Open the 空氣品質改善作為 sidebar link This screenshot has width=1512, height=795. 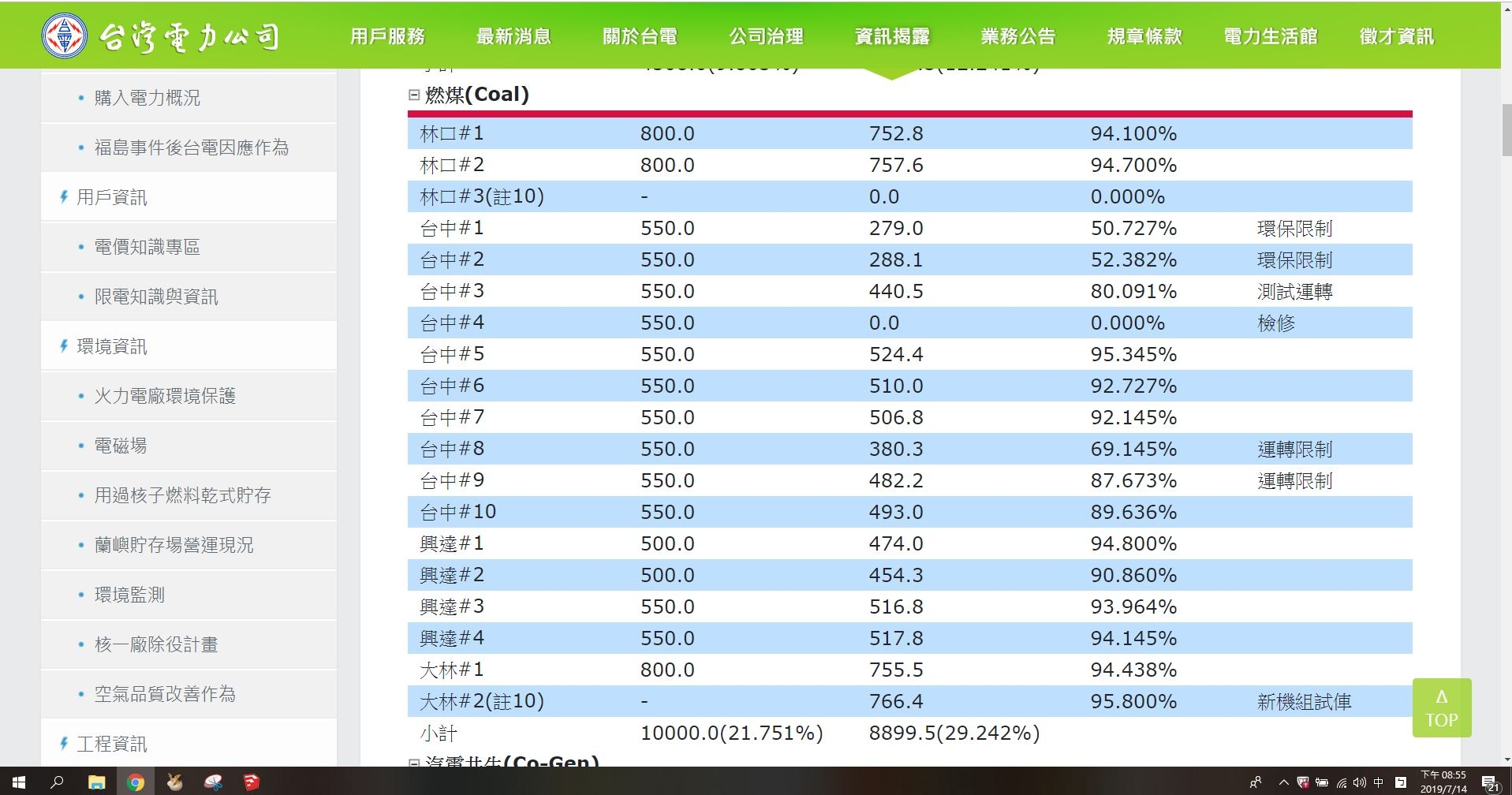[165, 694]
